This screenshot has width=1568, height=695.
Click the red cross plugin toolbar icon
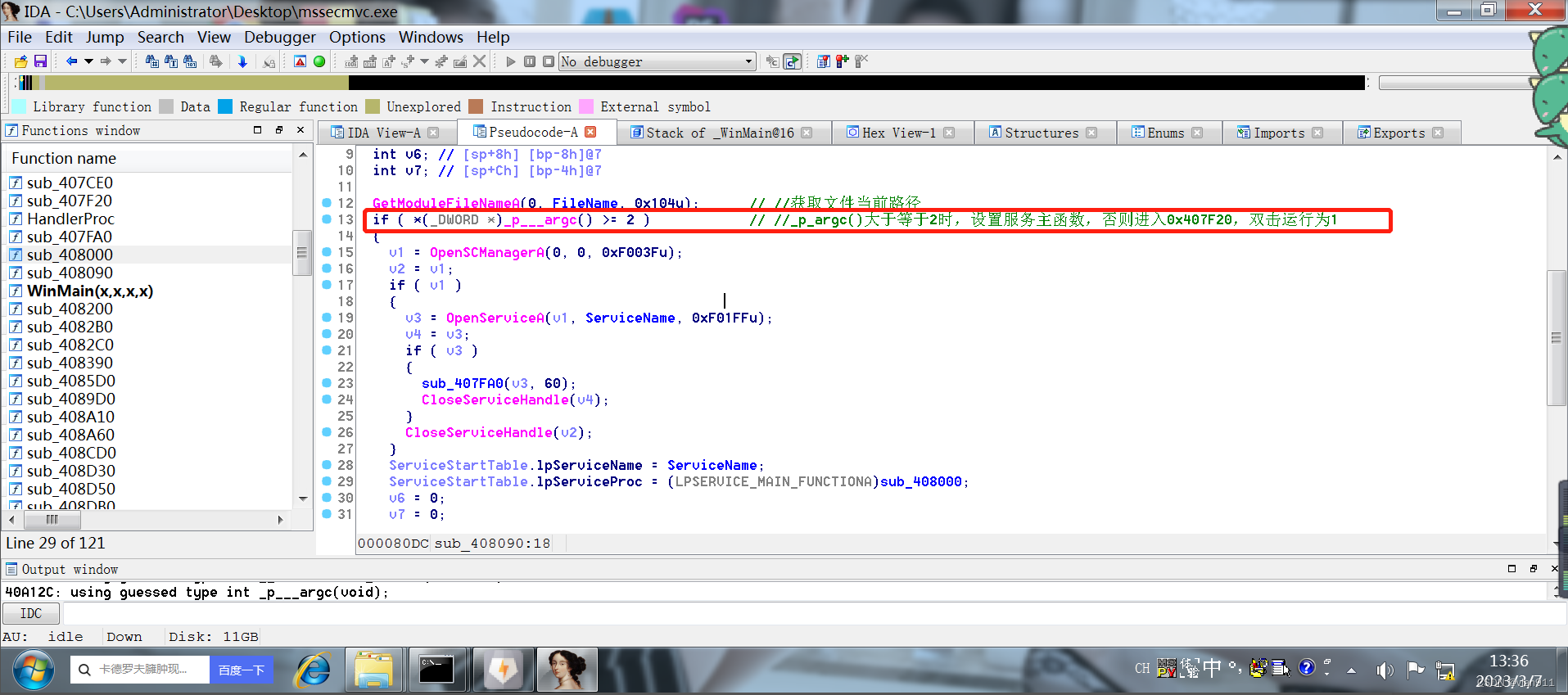(843, 61)
